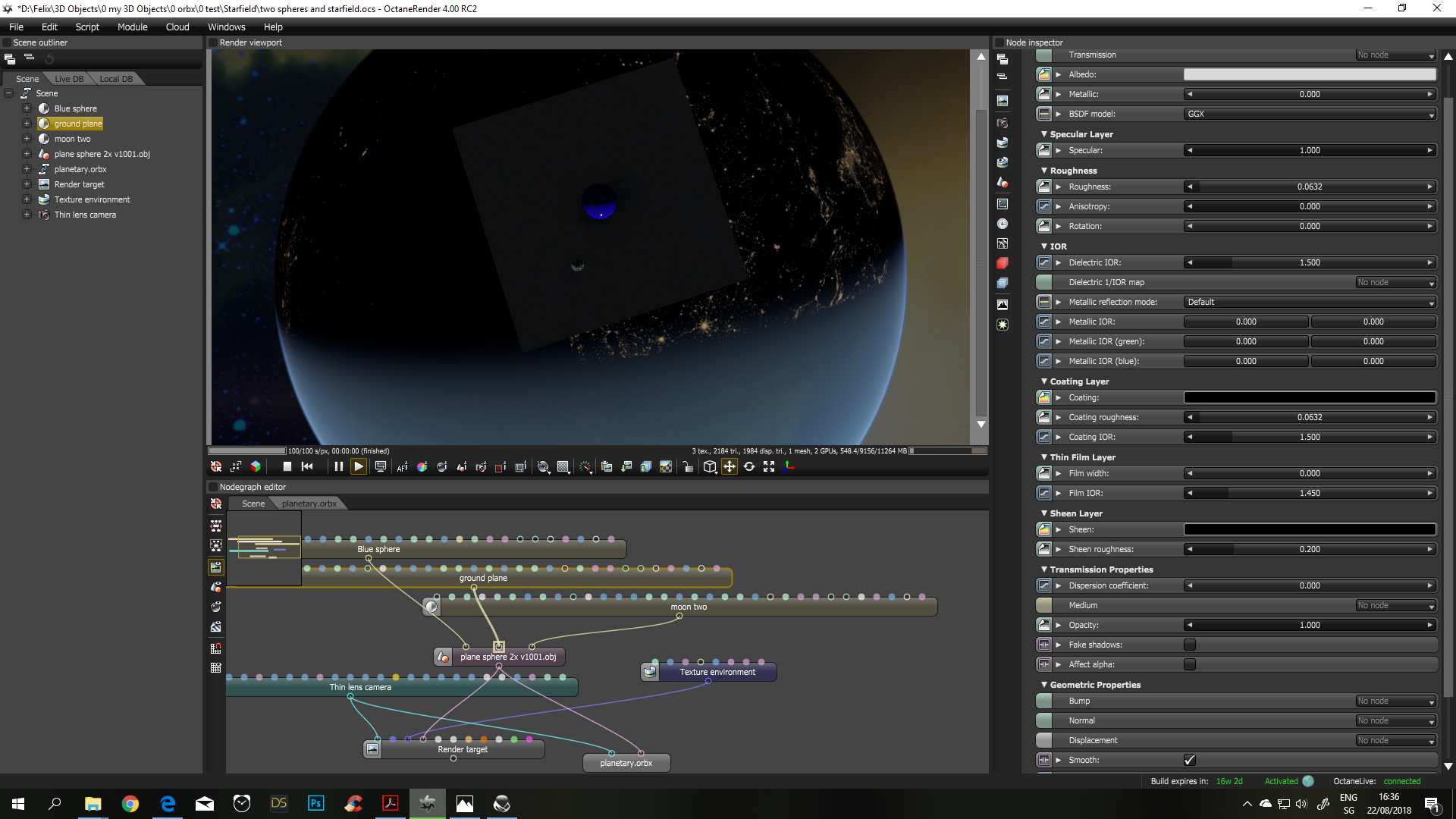The height and width of the screenshot is (819, 1456).
Task: Click the lock viewport resolution icon
Action: [687, 467]
